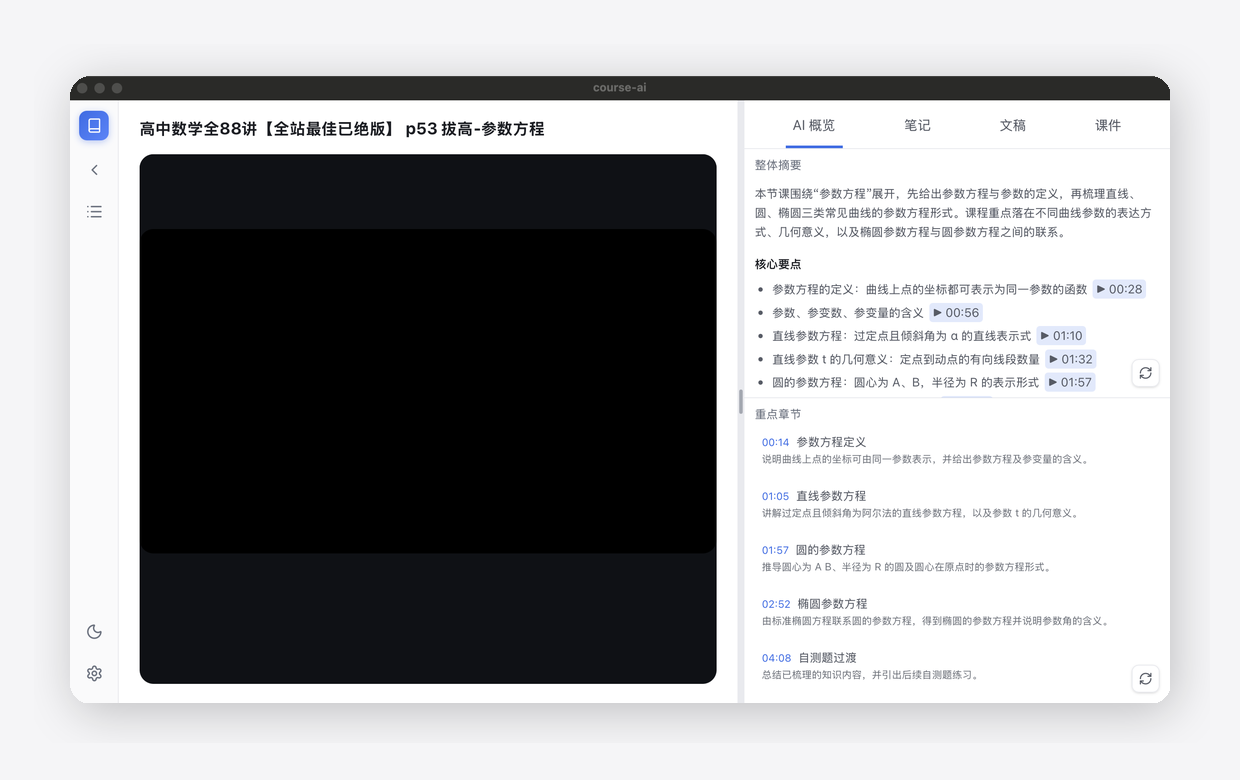Open the playlist list icon in sidebar
The width and height of the screenshot is (1240, 780).
point(94,212)
